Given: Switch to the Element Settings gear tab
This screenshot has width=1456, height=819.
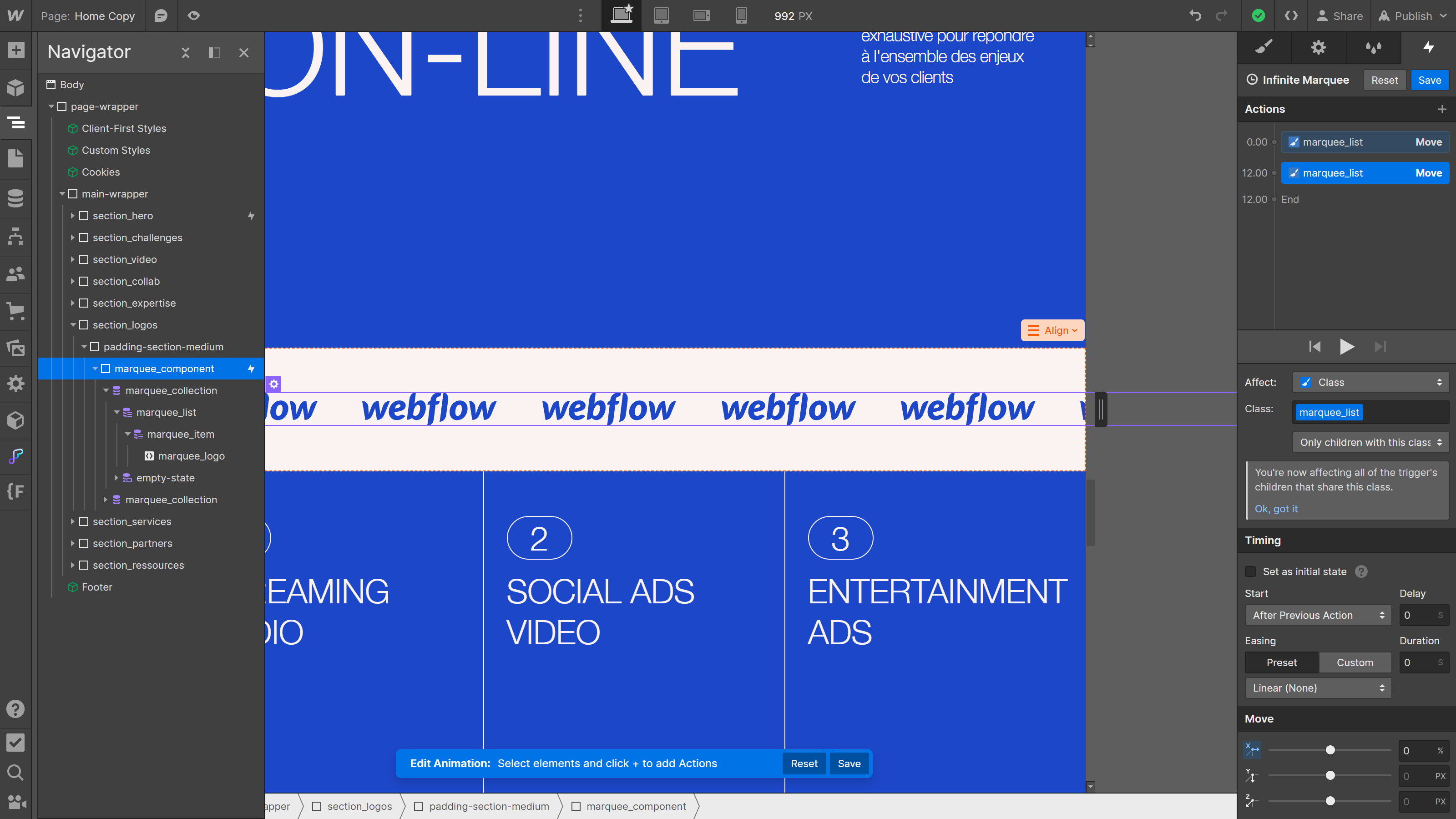Looking at the screenshot, I should [1319, 47].
